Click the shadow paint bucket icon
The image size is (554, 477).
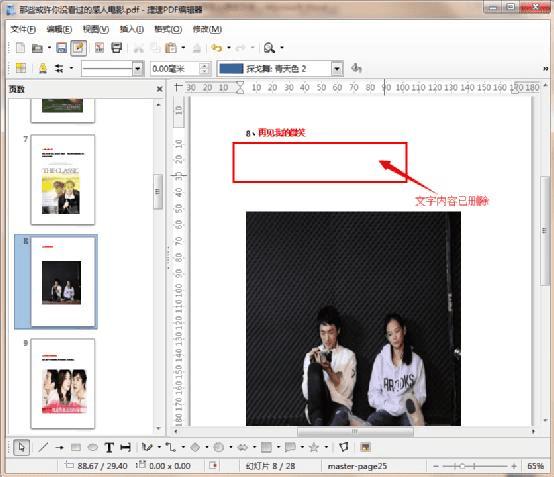pos(356,68)
